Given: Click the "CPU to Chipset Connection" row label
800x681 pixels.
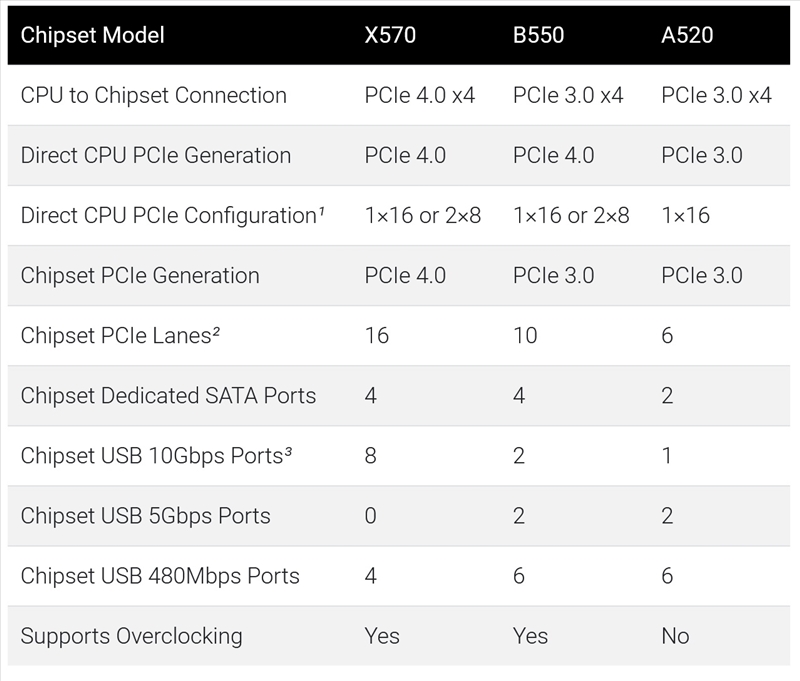Looking at the screenshot, I should tap(153, 95).
